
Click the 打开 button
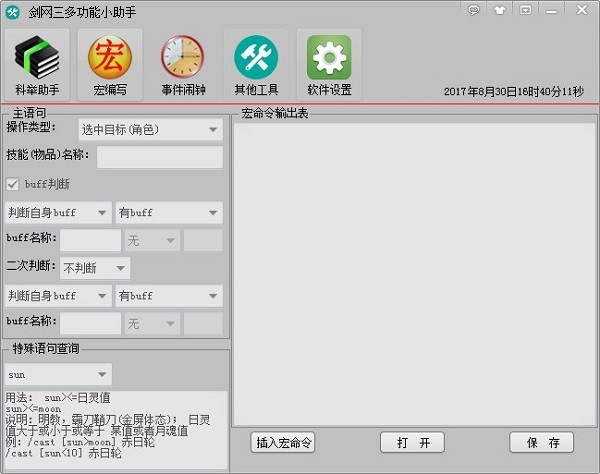[x=412, y=443]
